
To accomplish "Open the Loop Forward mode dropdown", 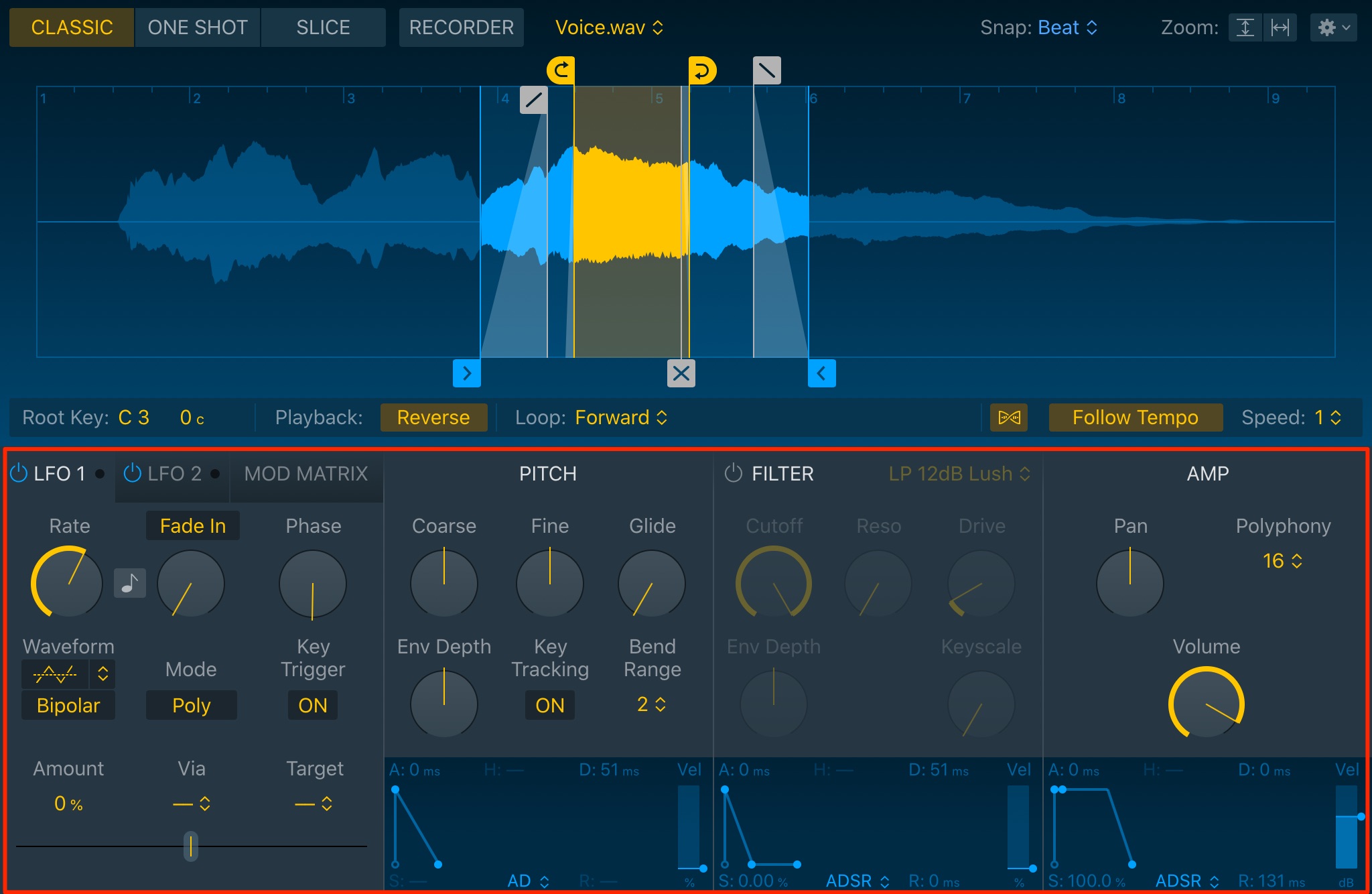I will (x=622, y=418).
